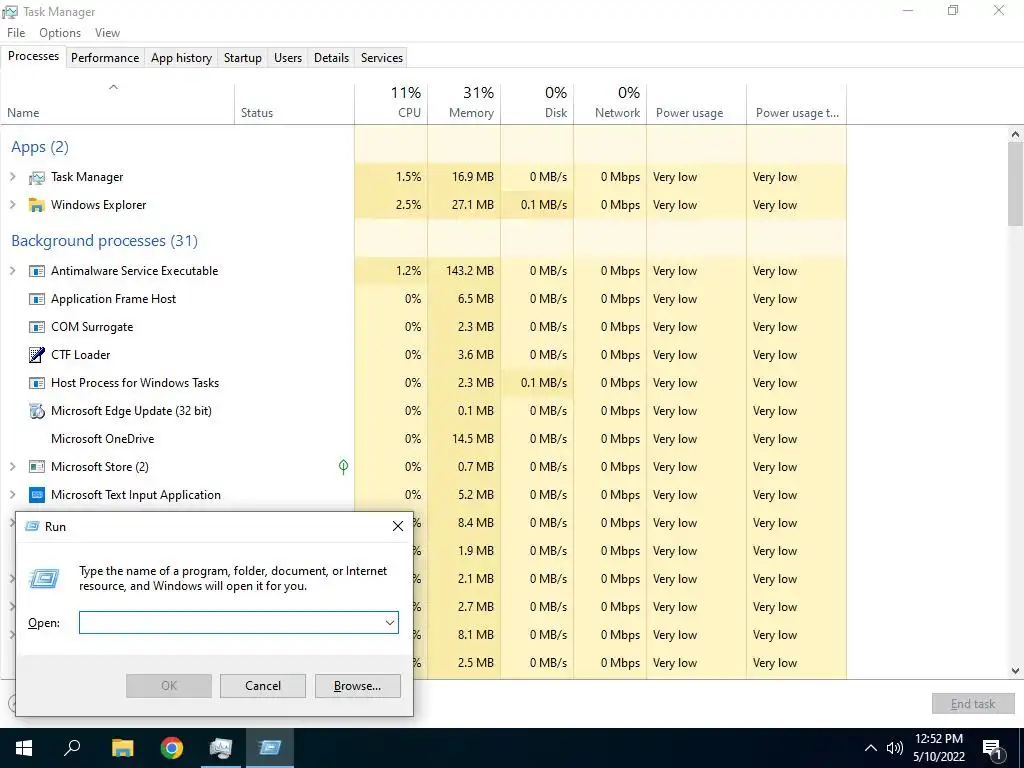Select the Microsoft OneDrive row
The height and width of the screenshot is (768, 1024).
423,439
